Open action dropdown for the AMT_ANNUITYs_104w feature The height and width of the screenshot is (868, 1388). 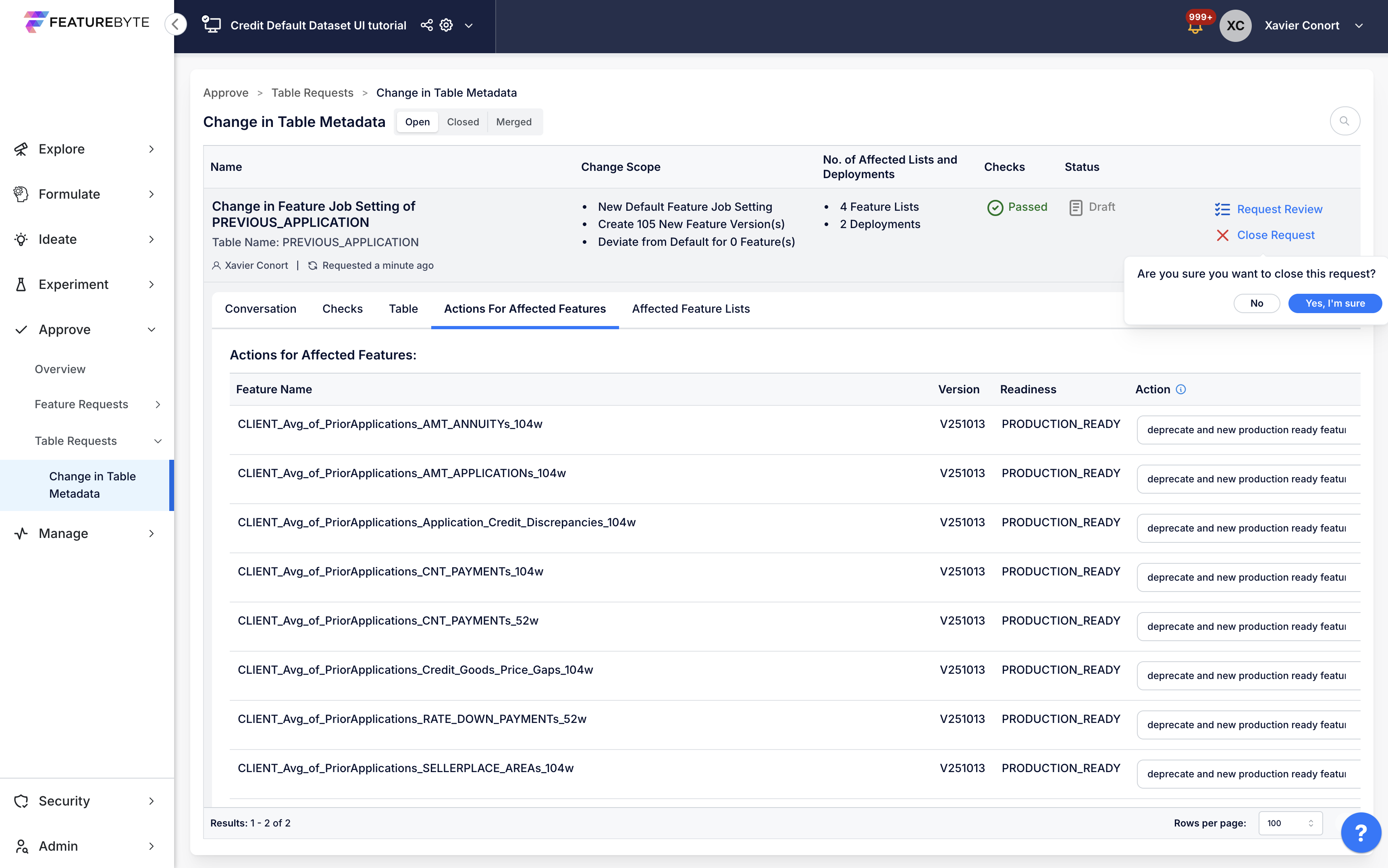click(1247, 430)
